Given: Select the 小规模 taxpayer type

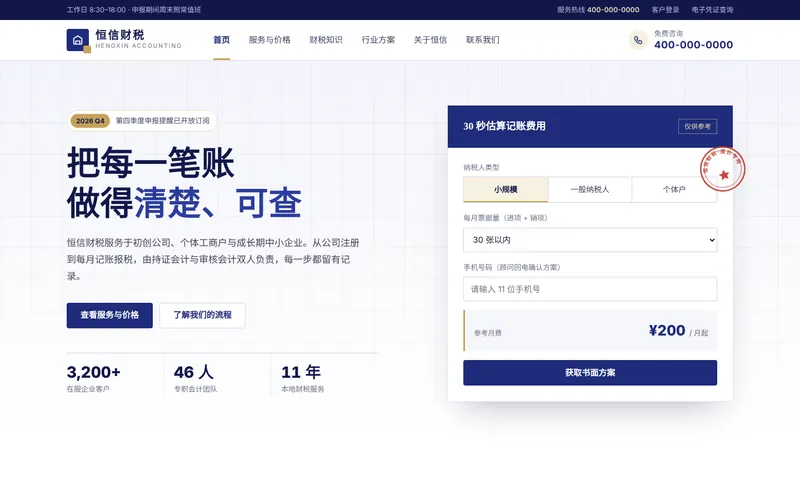Looking at the screenshot, I should click(506, 189).
